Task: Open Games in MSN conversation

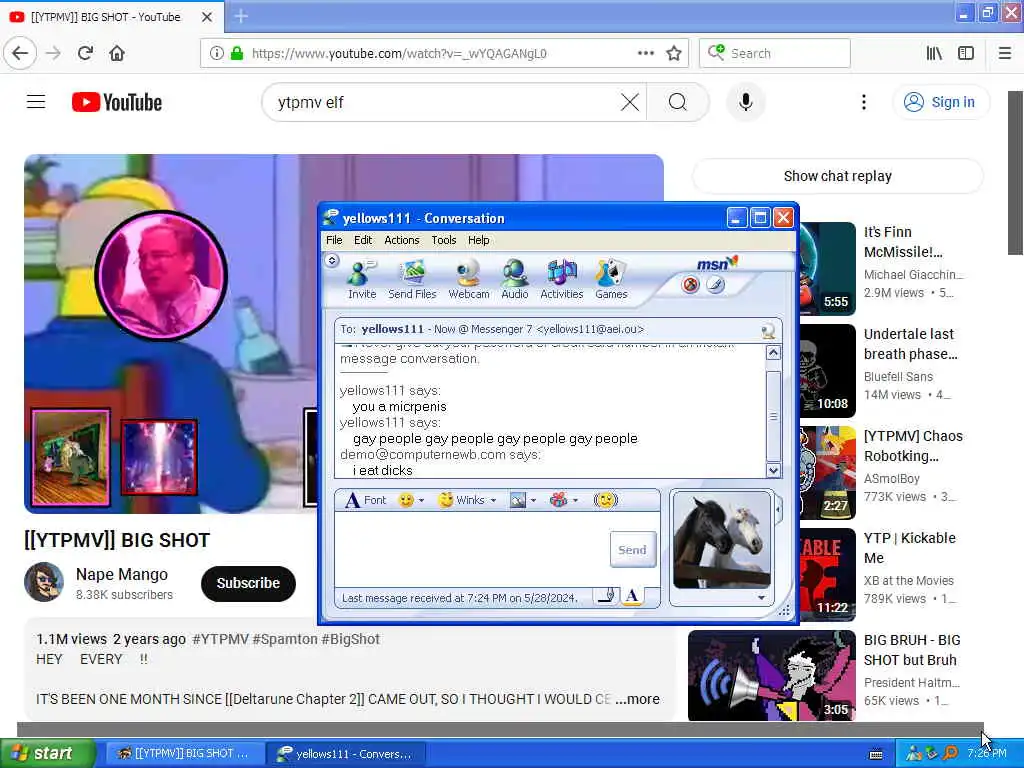Action: point(611,280)
